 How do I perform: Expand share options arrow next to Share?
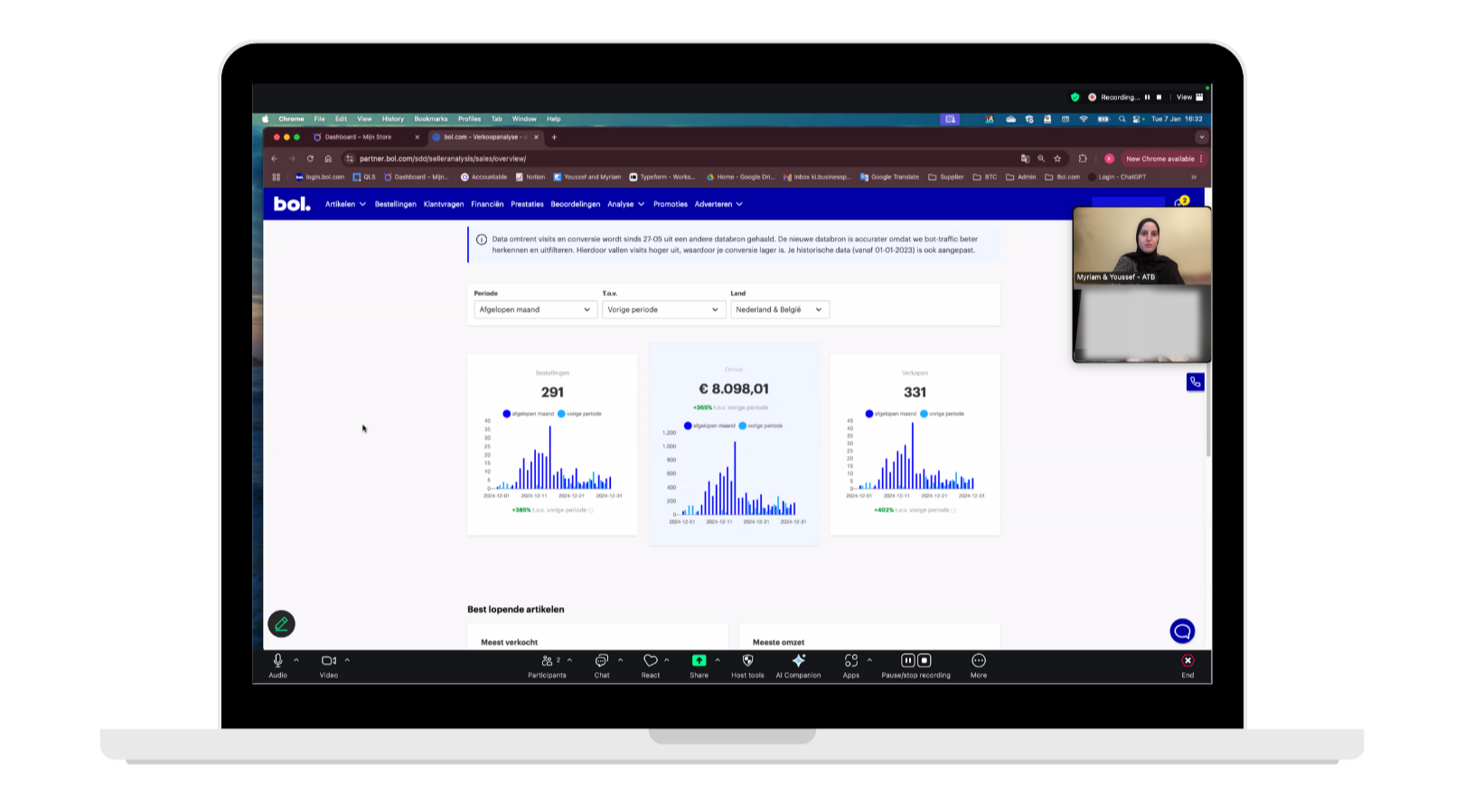pyautogui.click(x=718, y=660)
